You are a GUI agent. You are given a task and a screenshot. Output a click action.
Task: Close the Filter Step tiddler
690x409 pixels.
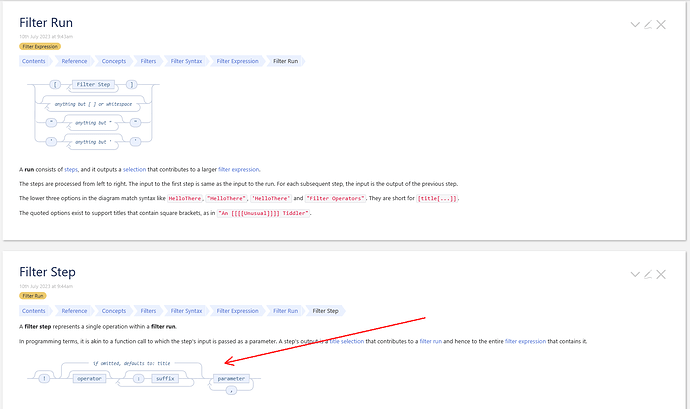point(661,274)
